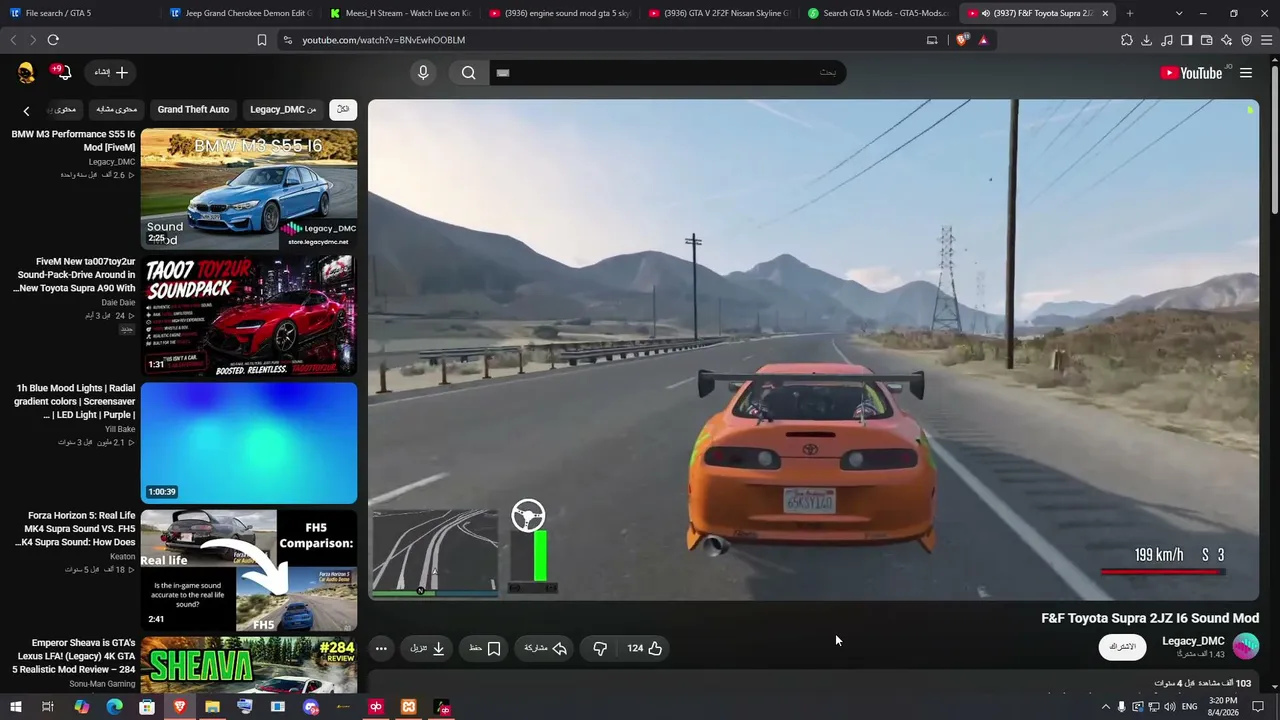Bookmark this page in the address bar
The height and width of the screenshot is (720, 1280).
262,40
